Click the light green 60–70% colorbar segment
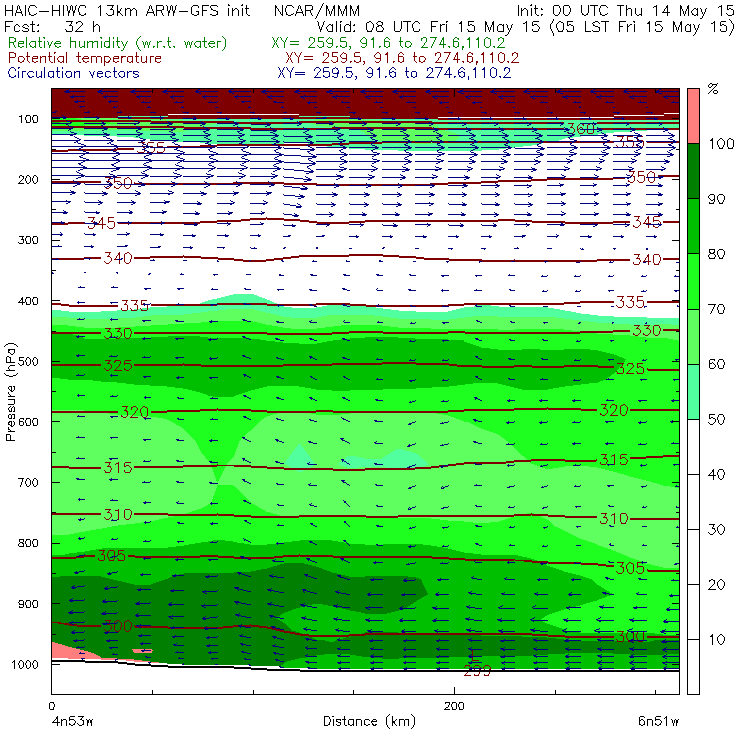 pyautogui.click(x=693, y=336)
